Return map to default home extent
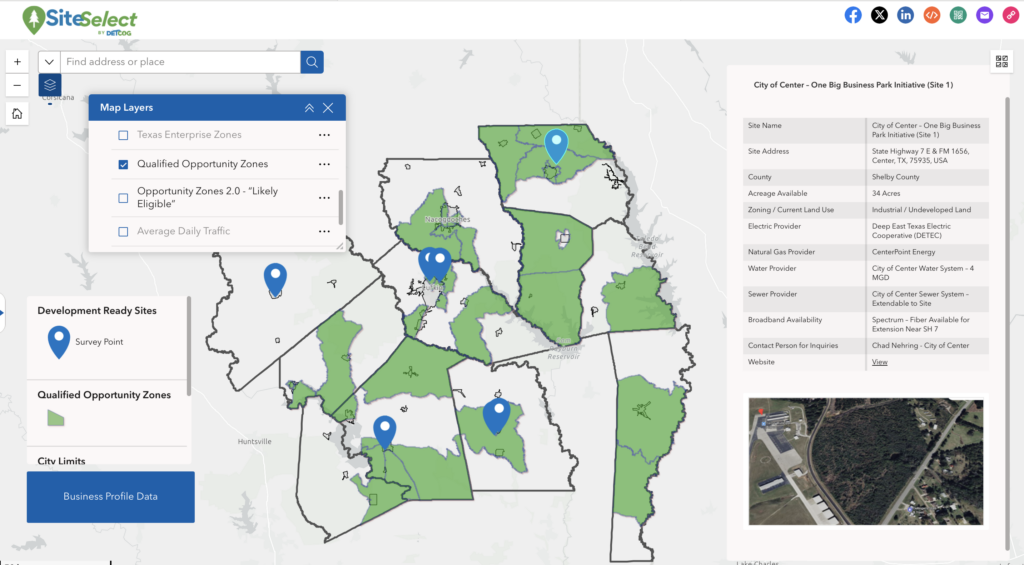The height and width of the screenshot is (565, 1024). 17,114
